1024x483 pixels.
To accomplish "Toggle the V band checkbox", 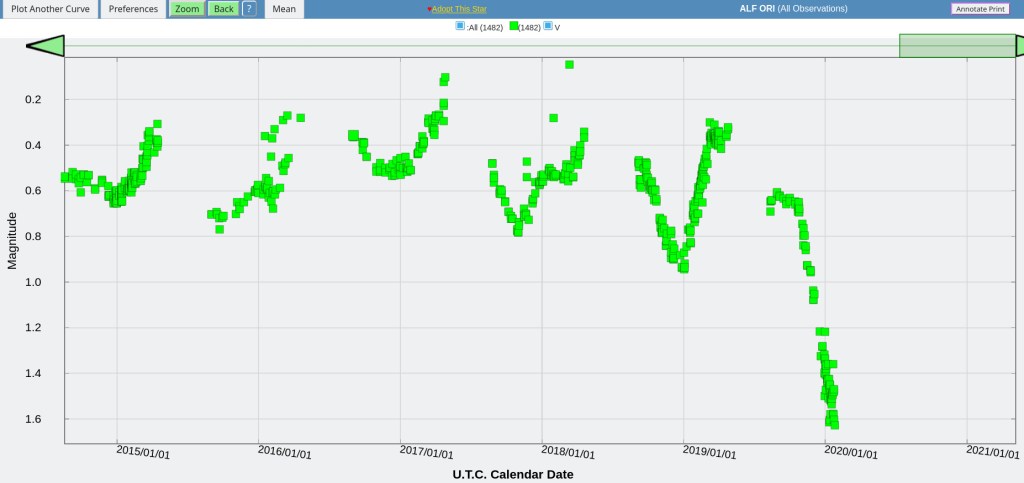I will tap(548, 27).
